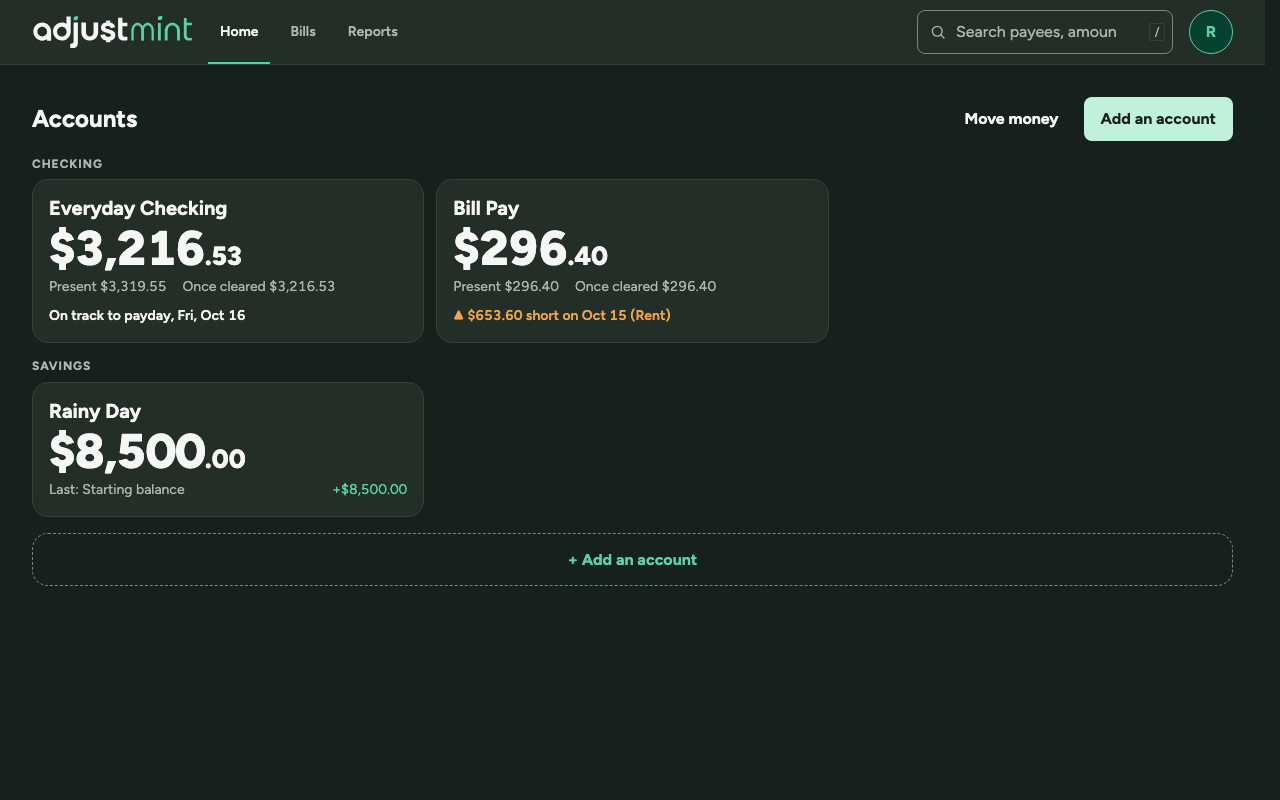Open the R profile avatar
Screen dimensions: 1280x800
(1210, 32)
